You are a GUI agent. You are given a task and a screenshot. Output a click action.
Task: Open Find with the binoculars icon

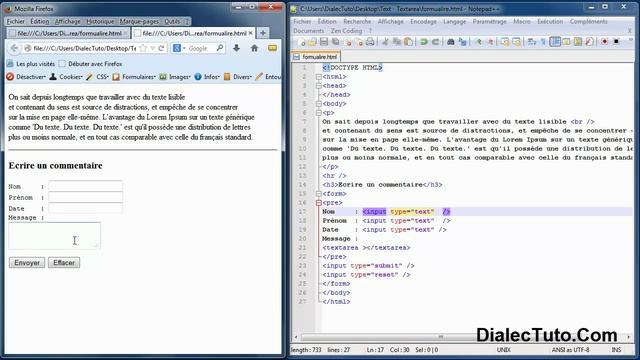click(x=451, y=42)
